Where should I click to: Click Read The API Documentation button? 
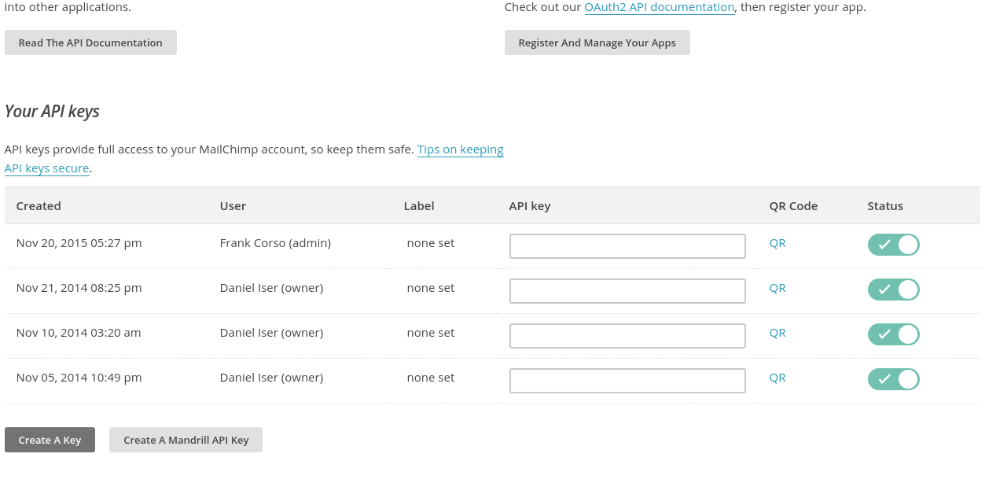91,43
